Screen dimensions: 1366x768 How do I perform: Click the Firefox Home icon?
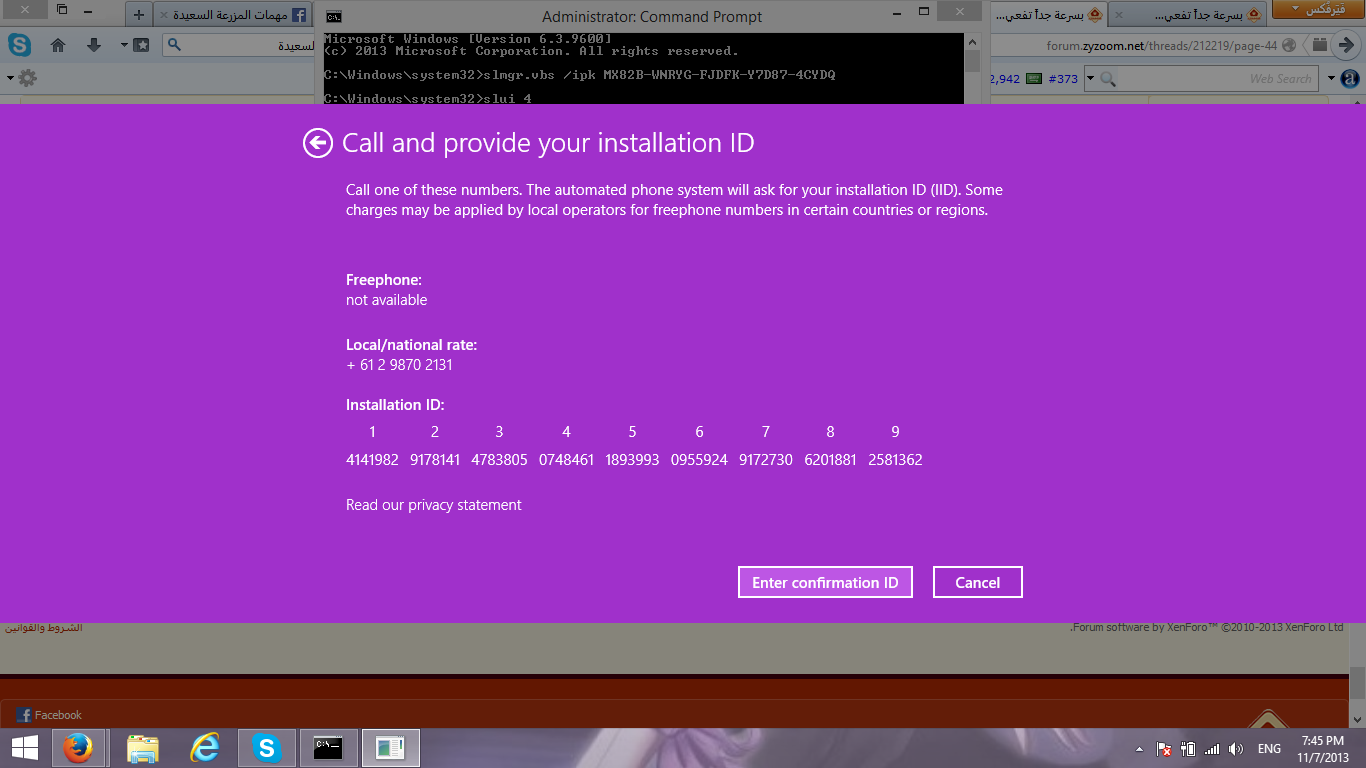[x=58, y=45]
